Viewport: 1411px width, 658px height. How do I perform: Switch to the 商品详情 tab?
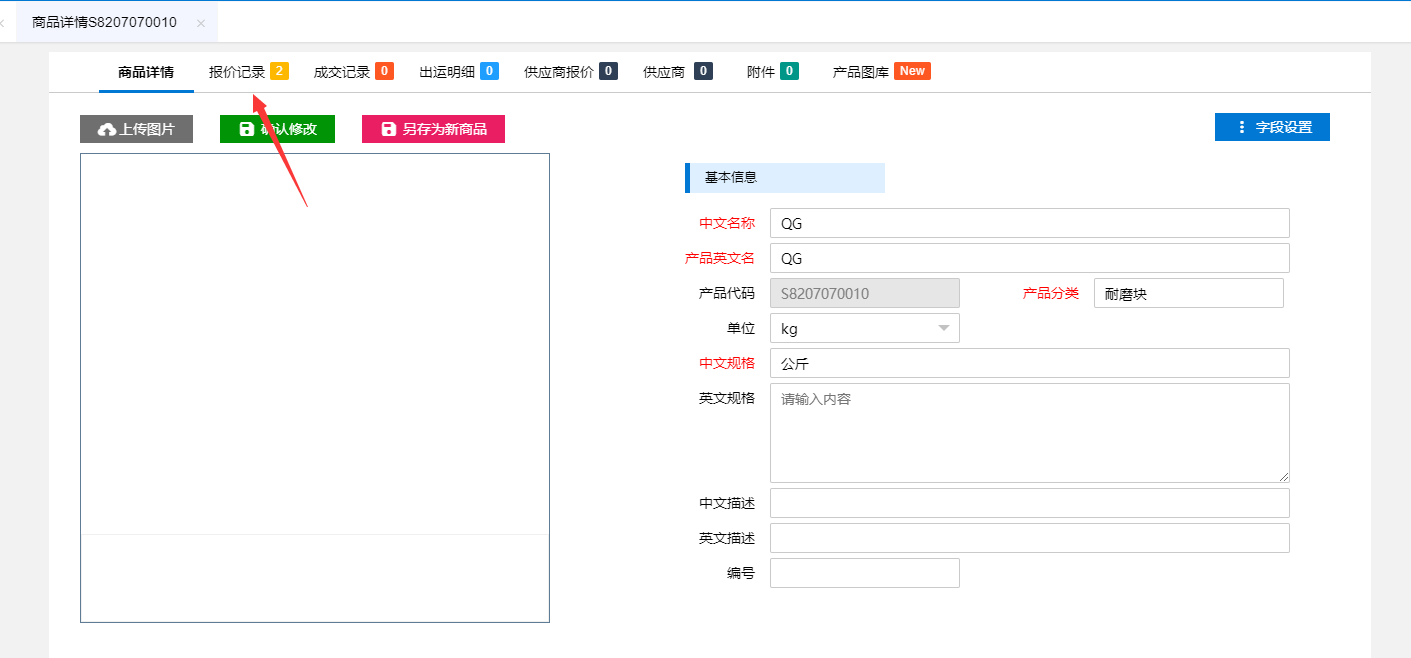pyautogui.click(x=146, y=72)
